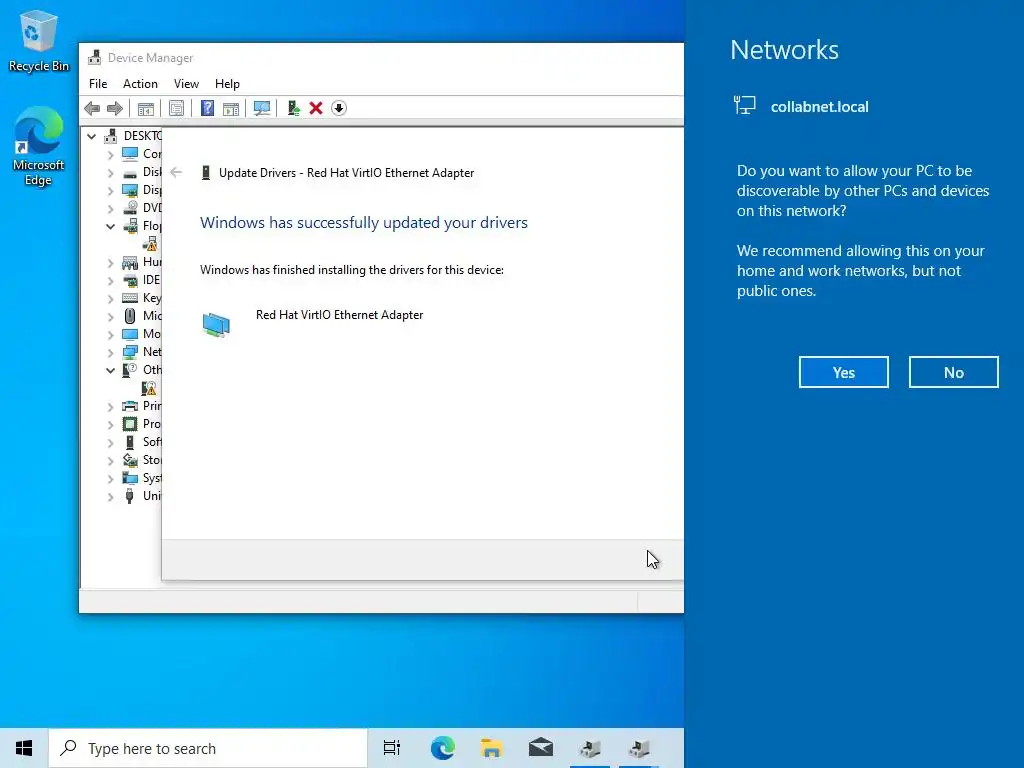This screenshot has height=768, width=1024.
Task: Click the 'Networks' panel heading
Action: point(784,50)
